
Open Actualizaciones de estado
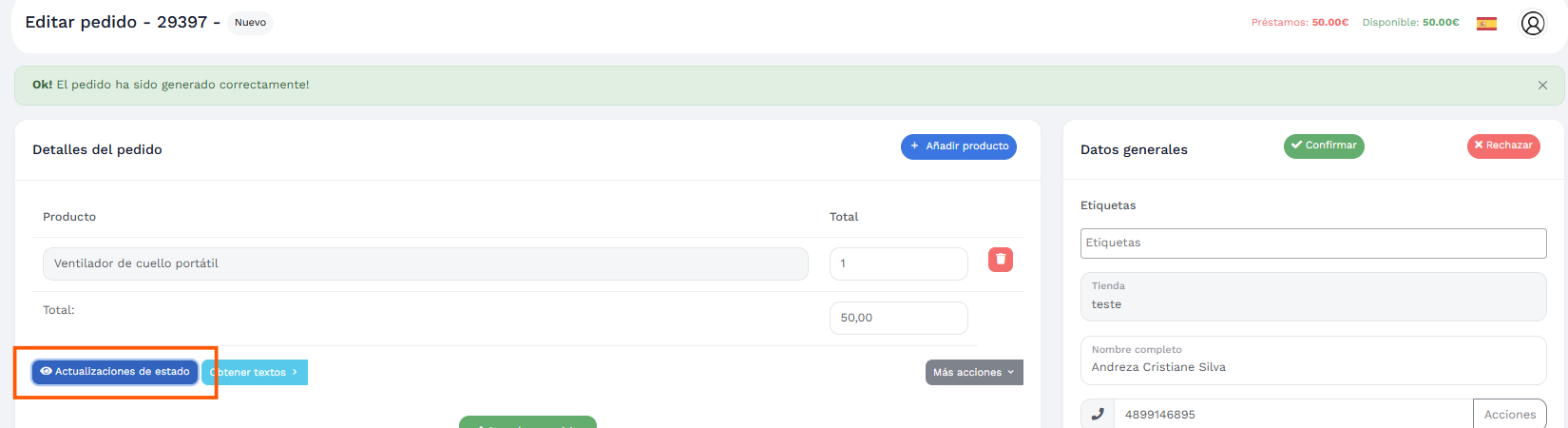115,372
